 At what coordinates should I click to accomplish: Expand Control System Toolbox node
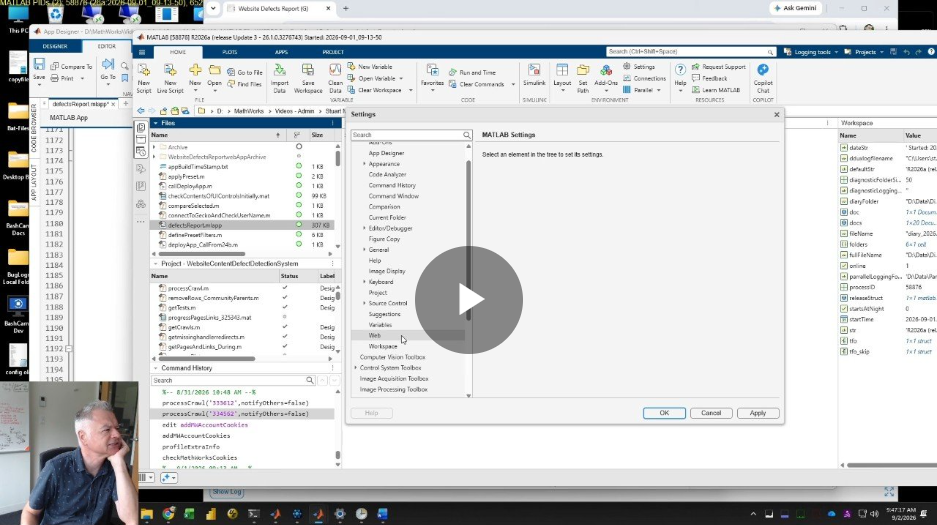pos(356,368)
